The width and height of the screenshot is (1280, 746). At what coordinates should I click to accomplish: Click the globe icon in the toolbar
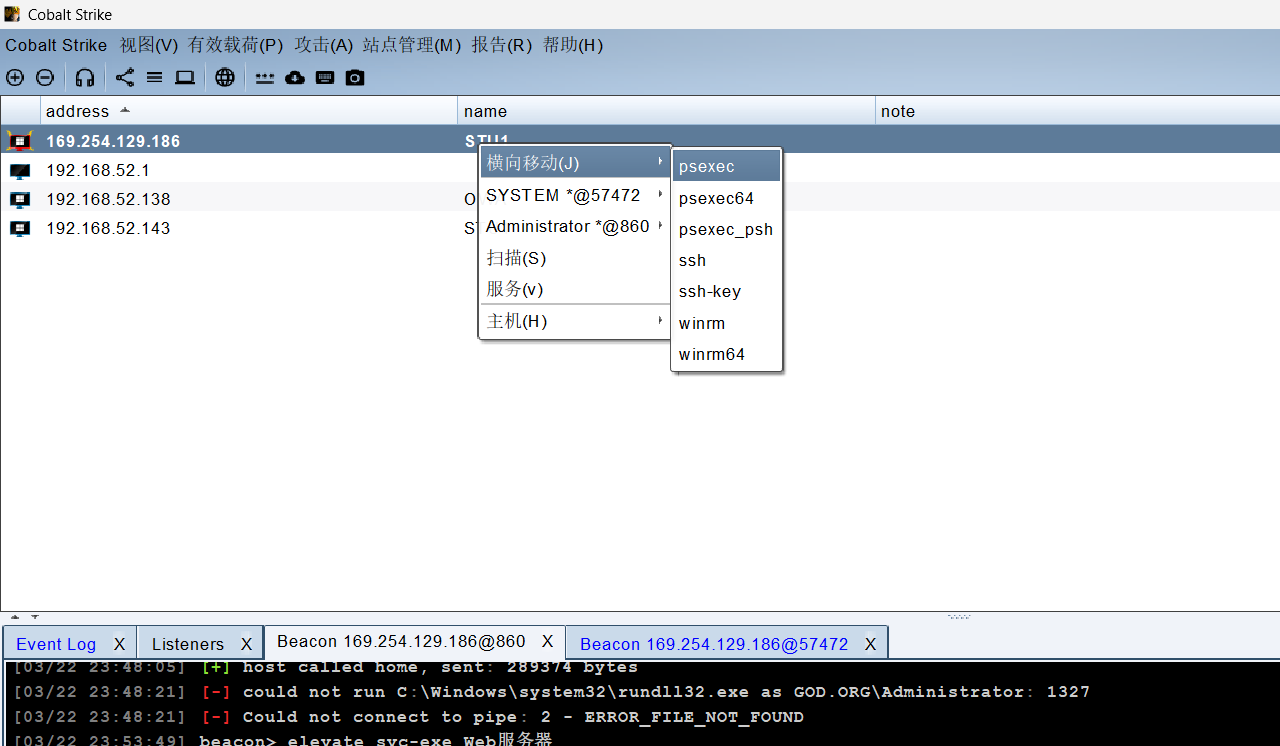coord(225,77)
